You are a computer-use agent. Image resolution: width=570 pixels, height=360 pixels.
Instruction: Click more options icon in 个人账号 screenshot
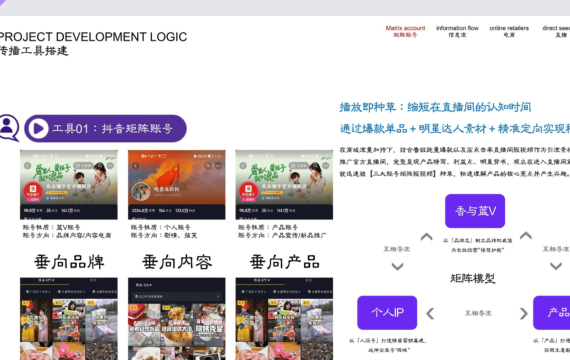[218, 166]
